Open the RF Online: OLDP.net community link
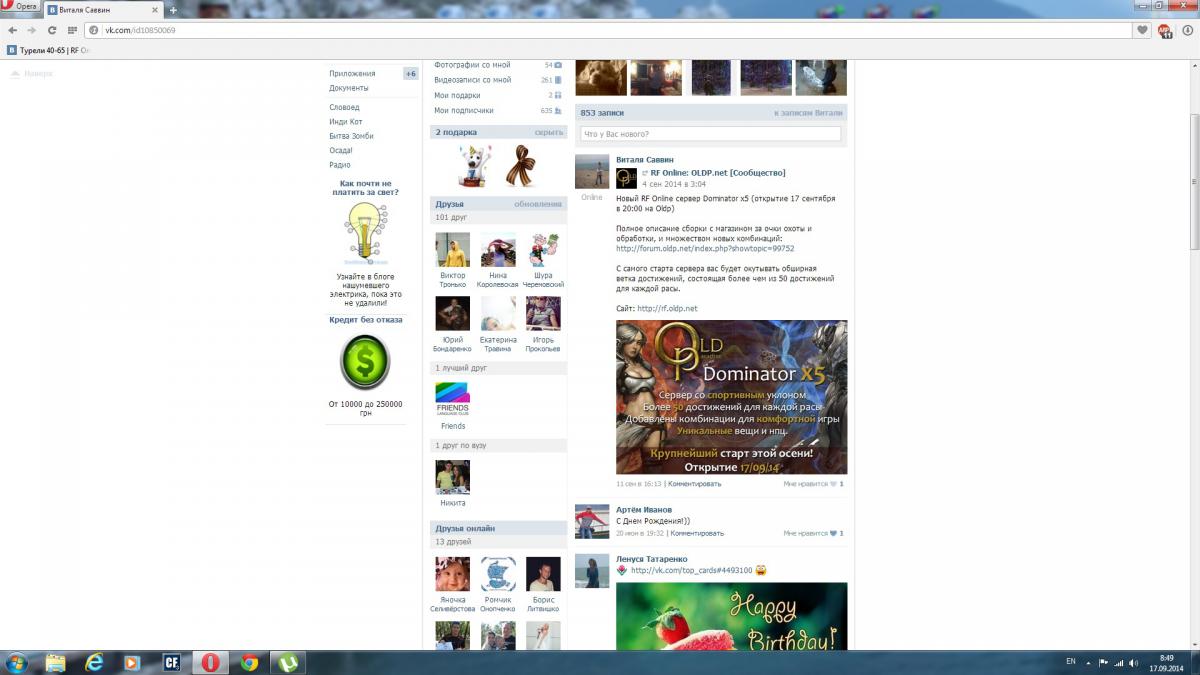Screen dimensions: 1200x675 718,173
